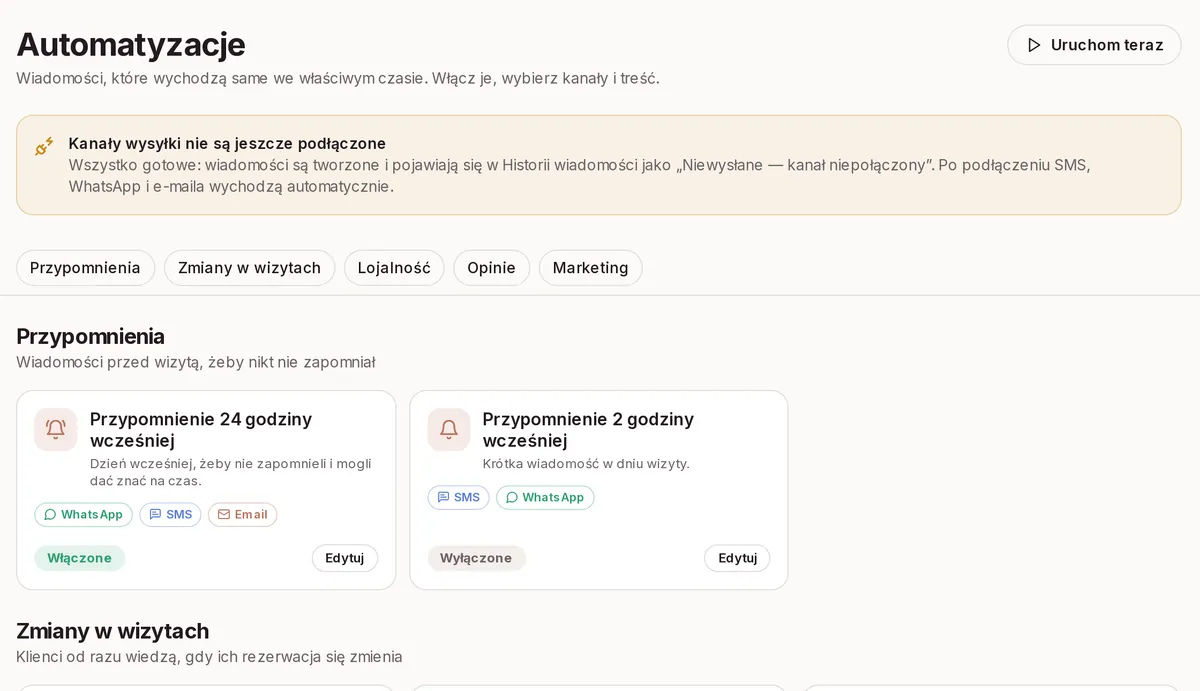The width and height of the screenshot is (1200, 691).
Task: Switch to the Zmiany w wizytach tab
Action: (250, 268)
